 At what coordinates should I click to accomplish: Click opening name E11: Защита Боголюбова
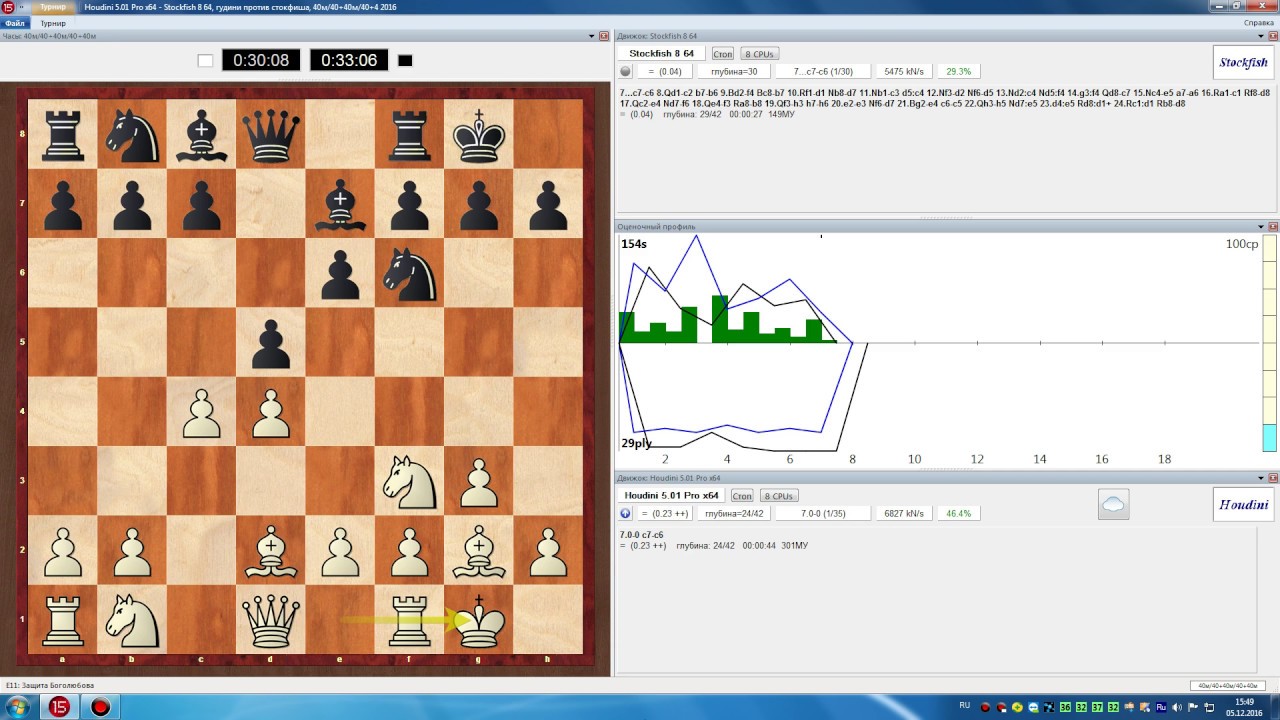pos(50,685)
